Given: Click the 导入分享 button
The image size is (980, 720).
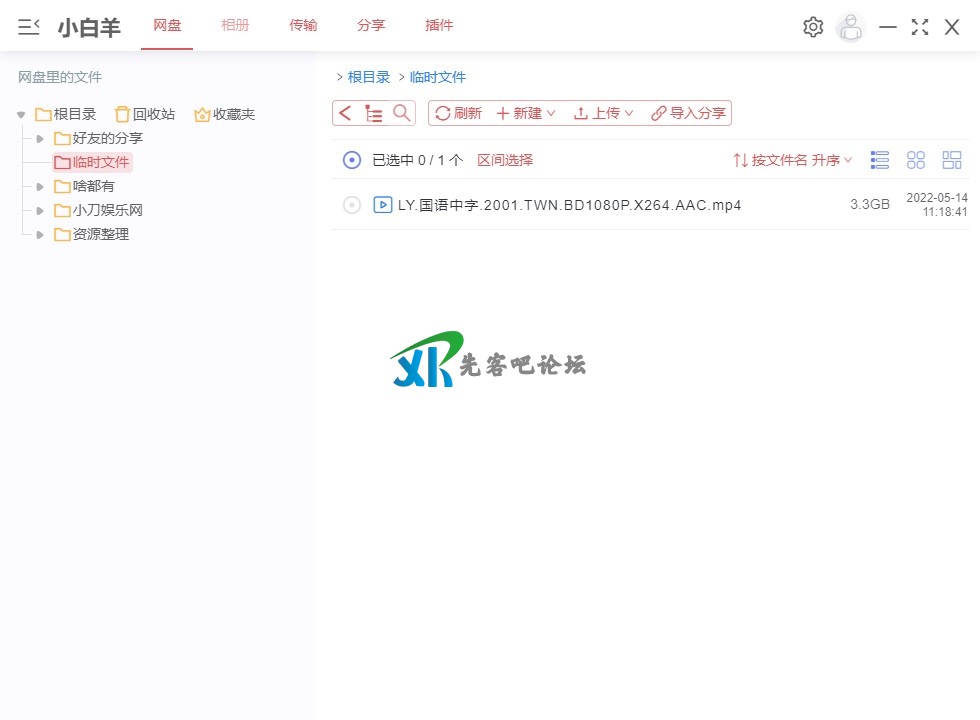Looking at the screenshot, I should (x=689, y=113).
